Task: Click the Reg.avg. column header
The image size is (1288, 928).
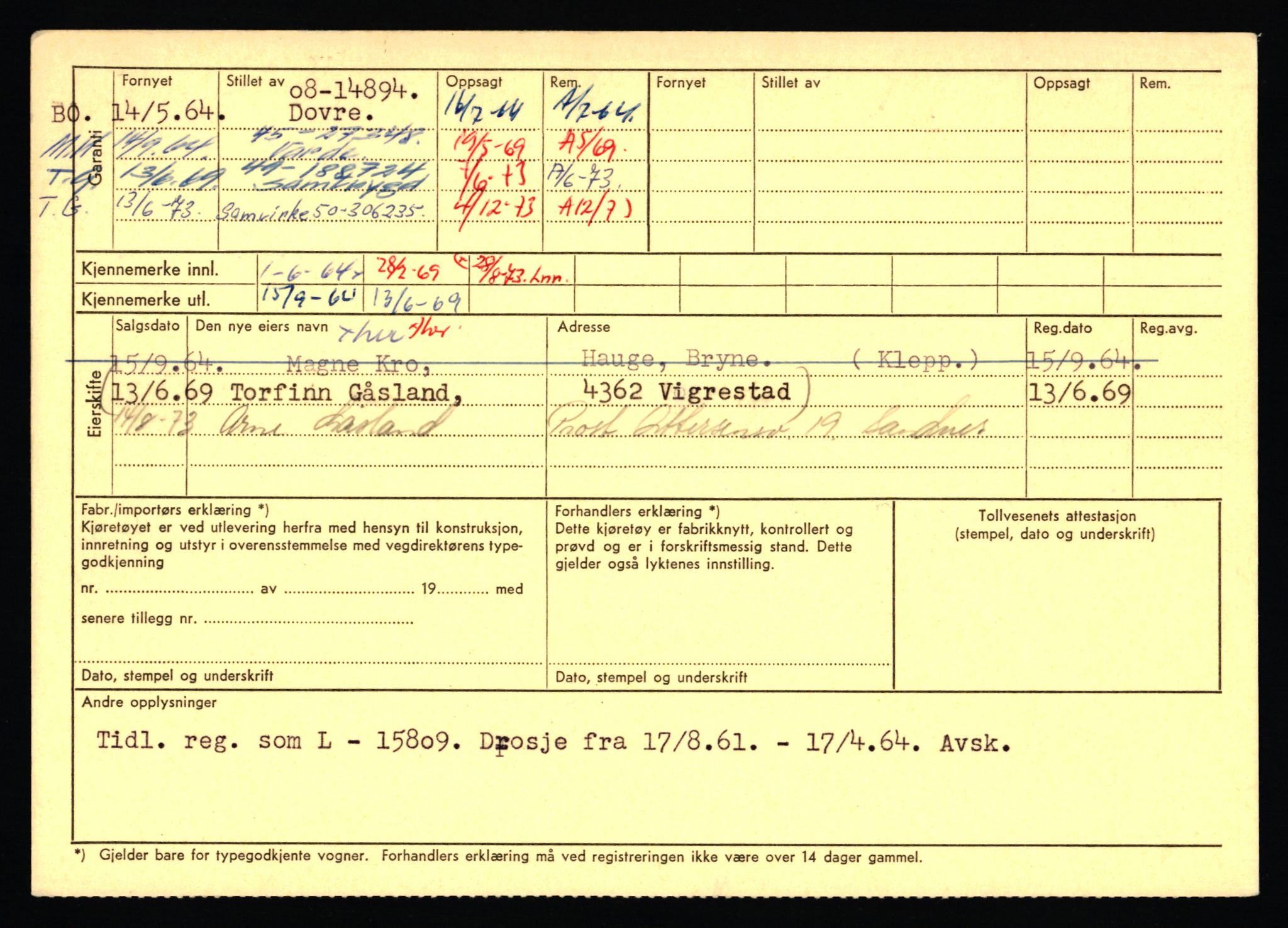Action: coord(1169,328)
